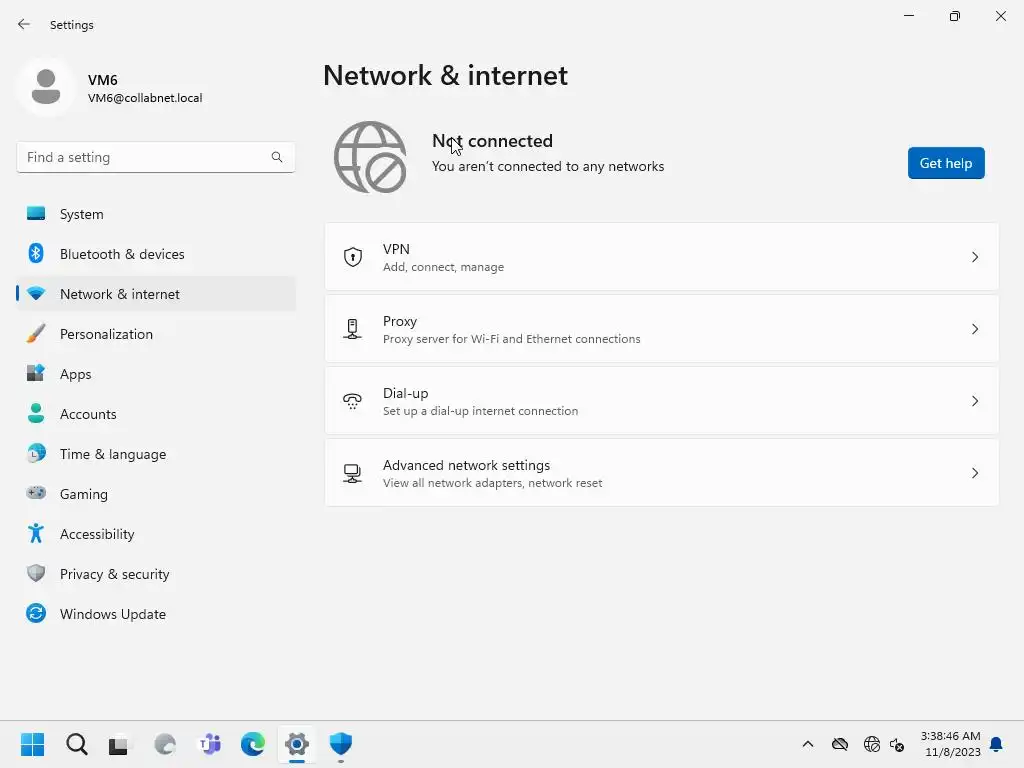Open Windows Update page

[x=155, y=614]
